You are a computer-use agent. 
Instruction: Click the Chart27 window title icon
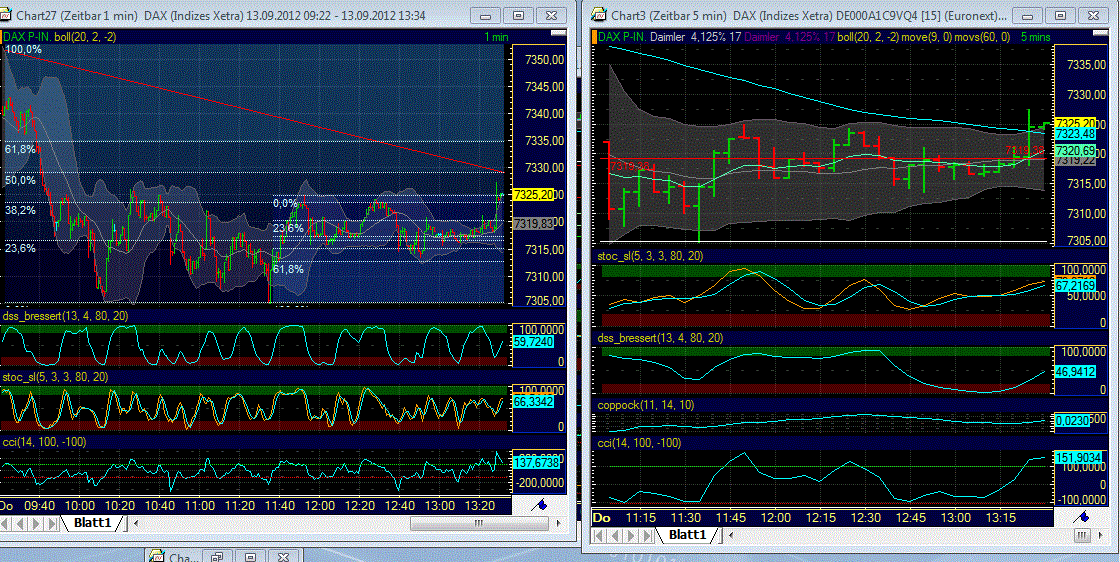[x=7, y=15]
